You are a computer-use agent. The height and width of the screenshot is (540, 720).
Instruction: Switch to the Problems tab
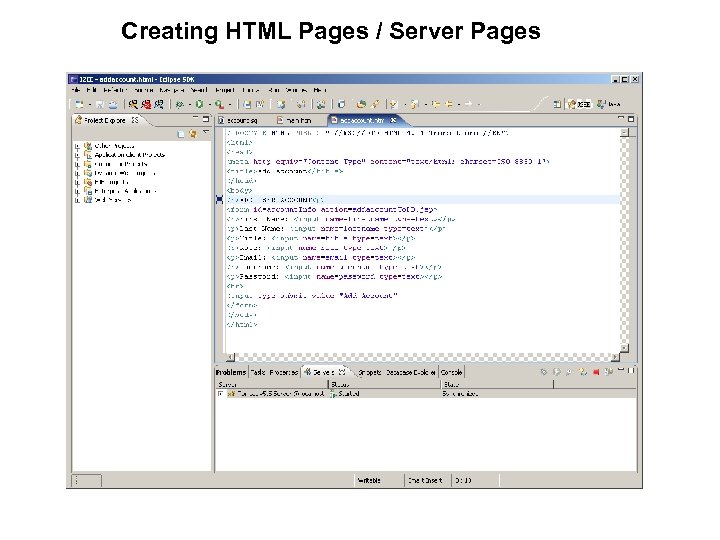[x=231, y=372]
